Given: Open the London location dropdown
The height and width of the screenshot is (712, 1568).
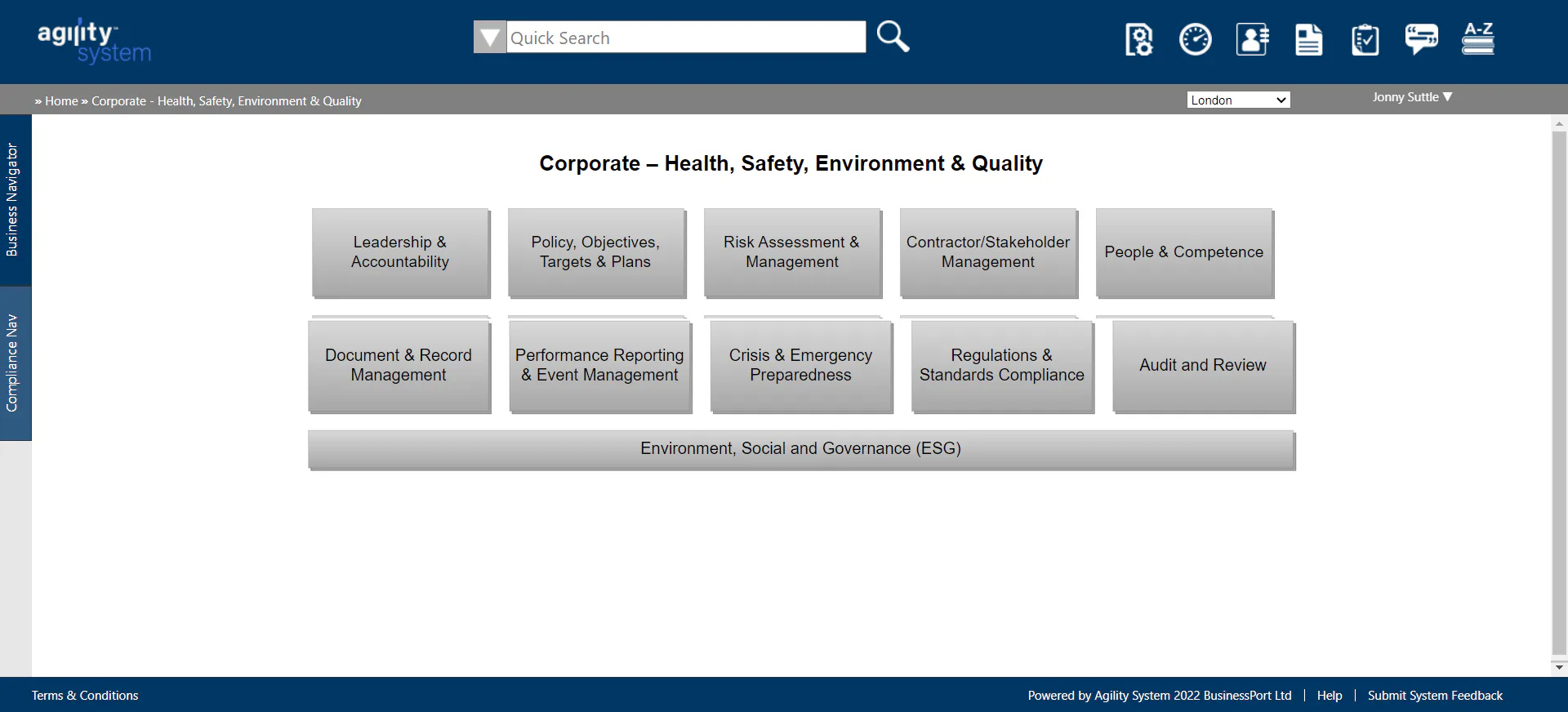Looking at the screenshot, I should pos(1238,100).
